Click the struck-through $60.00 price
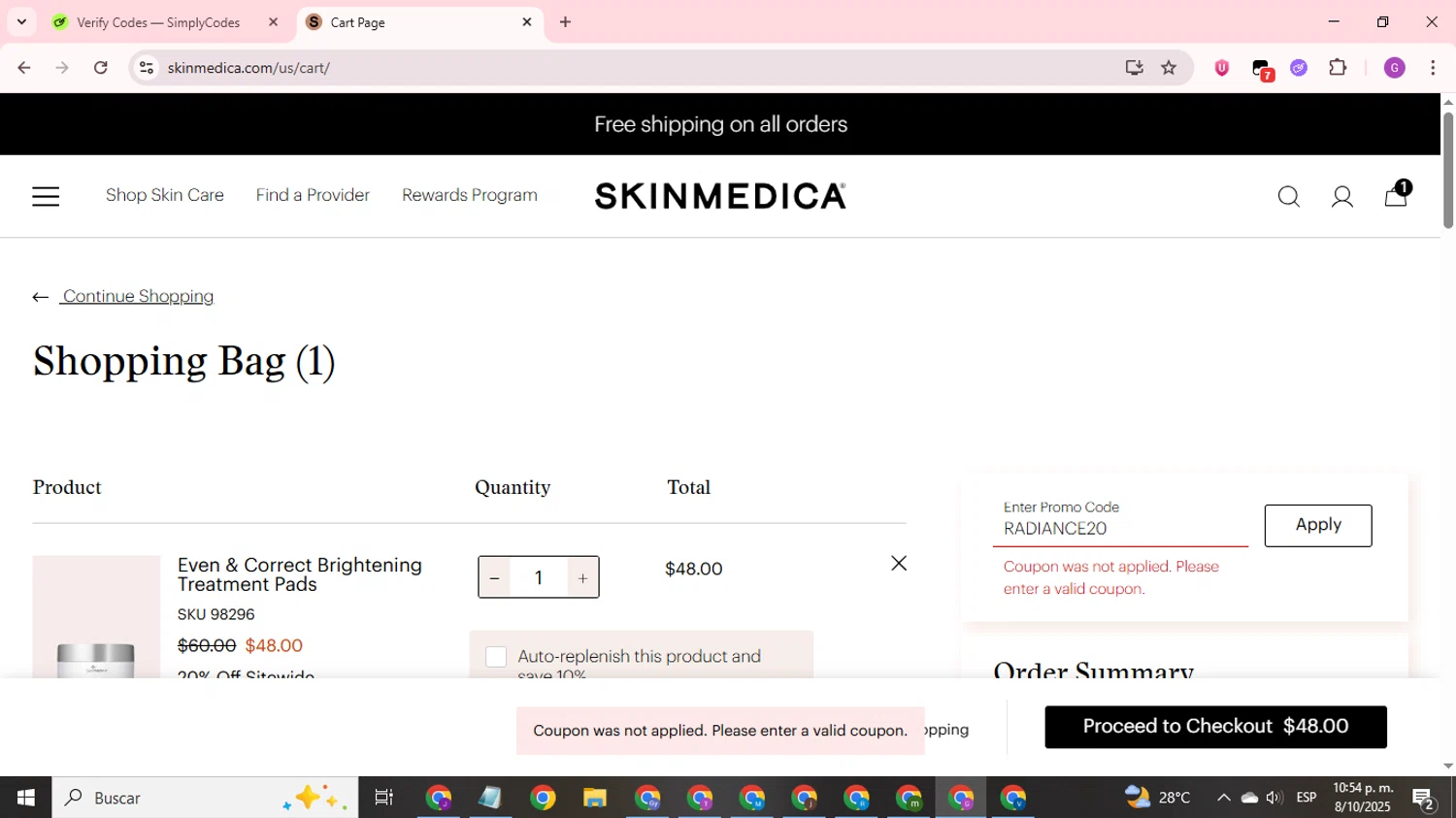The image size is (1456, 818). point(207,646)
